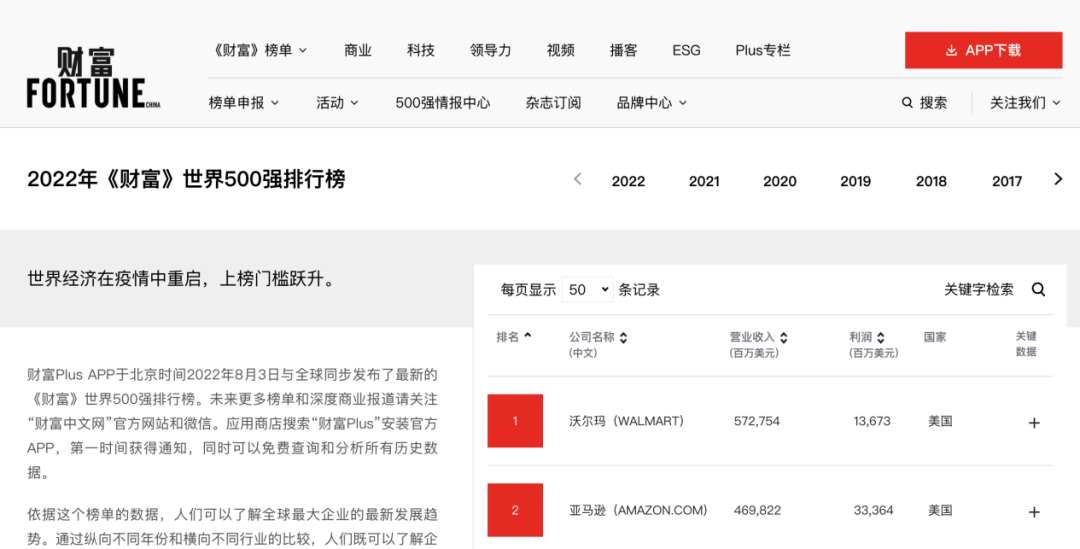Click Walmart profit value 13,673
This screenshot has width=1080, height=549.
[x=872, y=421]
